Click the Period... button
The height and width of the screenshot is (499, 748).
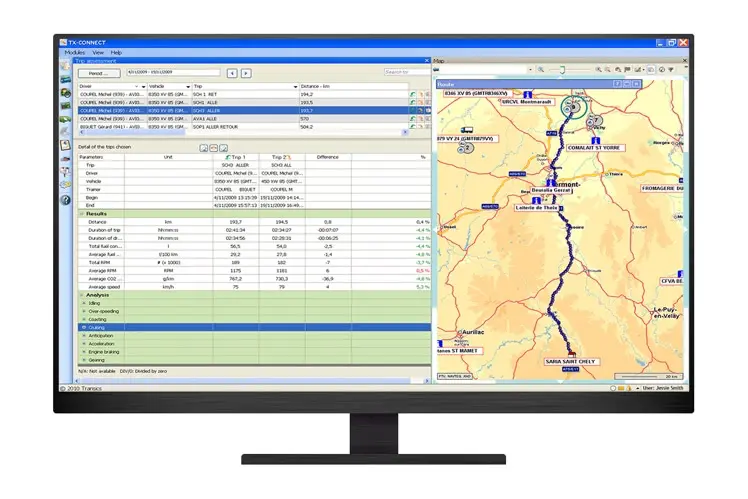(x=98, y=72)
